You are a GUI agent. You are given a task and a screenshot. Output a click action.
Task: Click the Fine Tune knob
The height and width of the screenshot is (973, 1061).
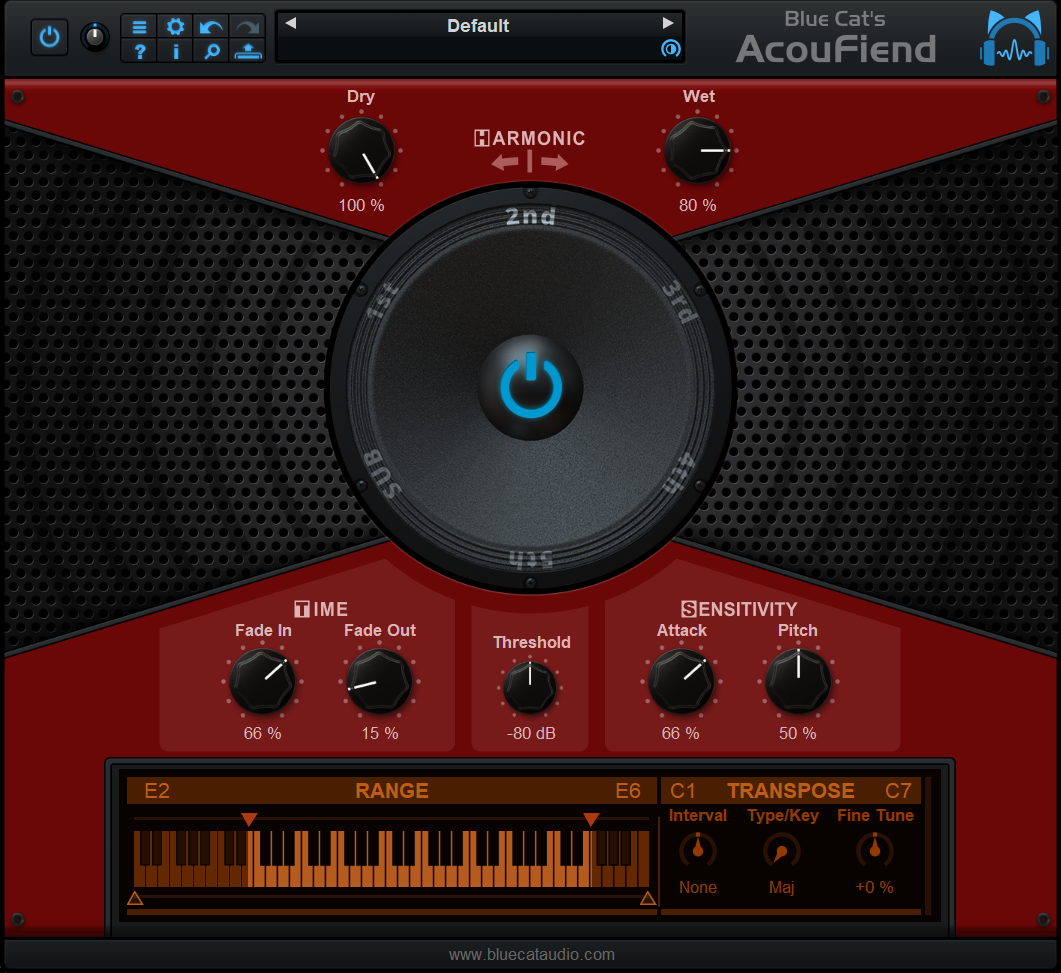(875, 850)
